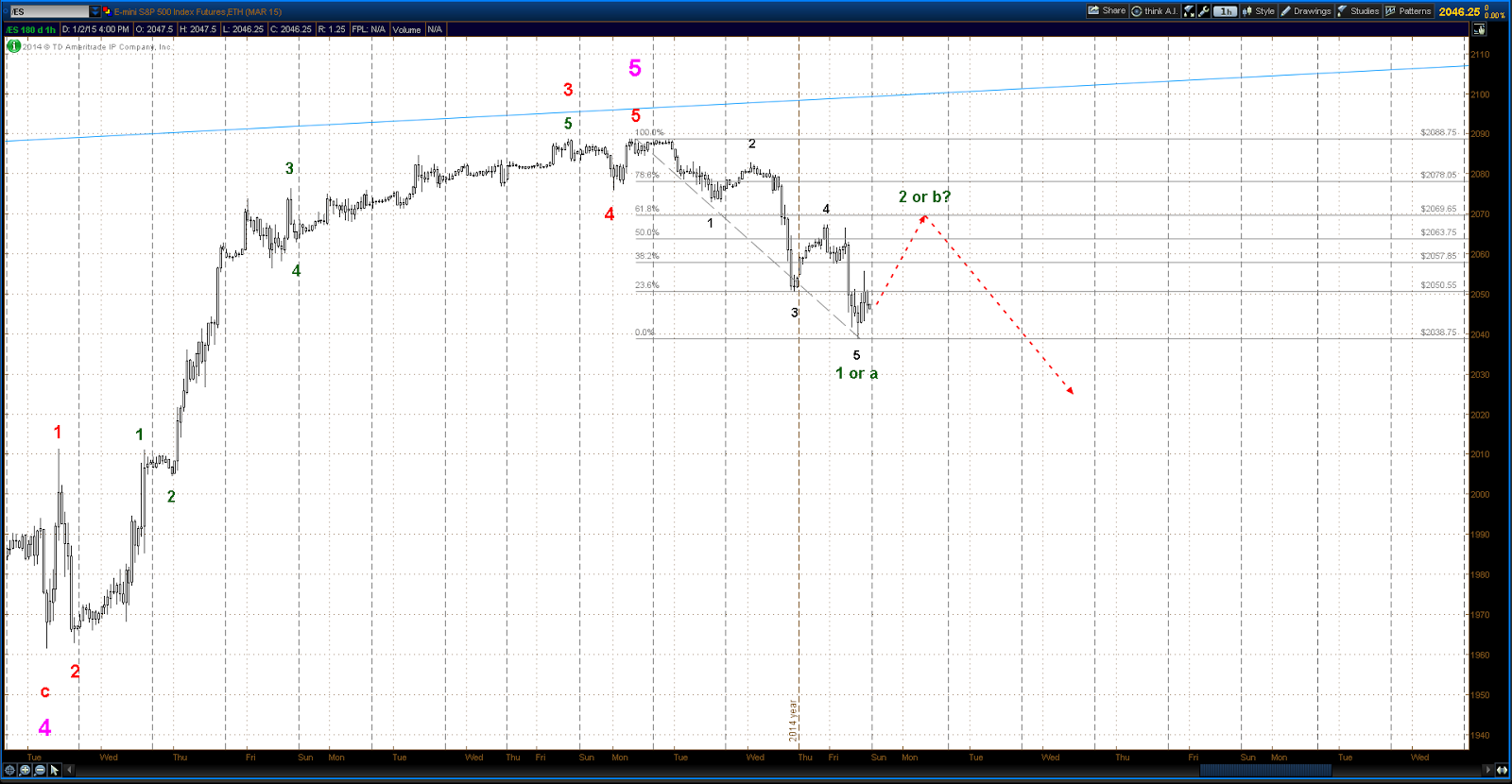Click the 2100 price axis label

pyautogui.click(x=1480, y=94)
